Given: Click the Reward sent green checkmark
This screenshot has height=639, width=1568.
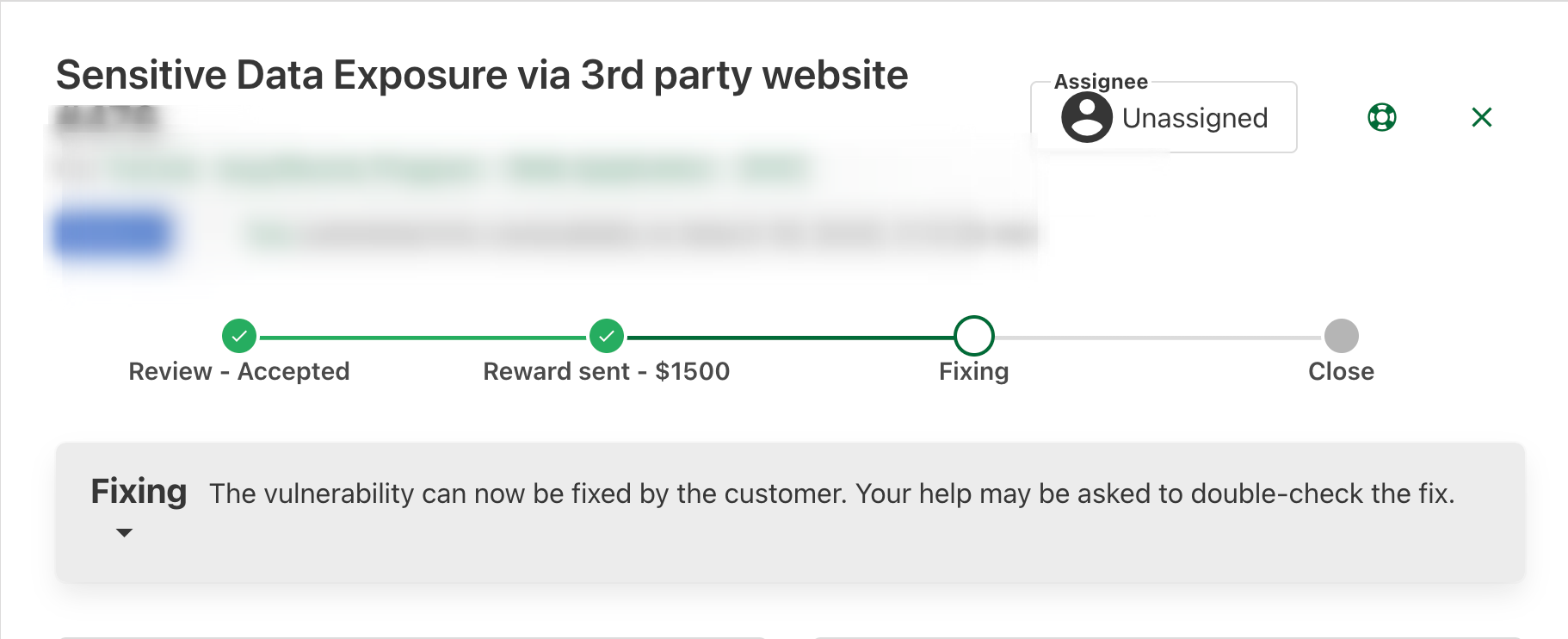Looking at the screenshot, I should point(607,336).
